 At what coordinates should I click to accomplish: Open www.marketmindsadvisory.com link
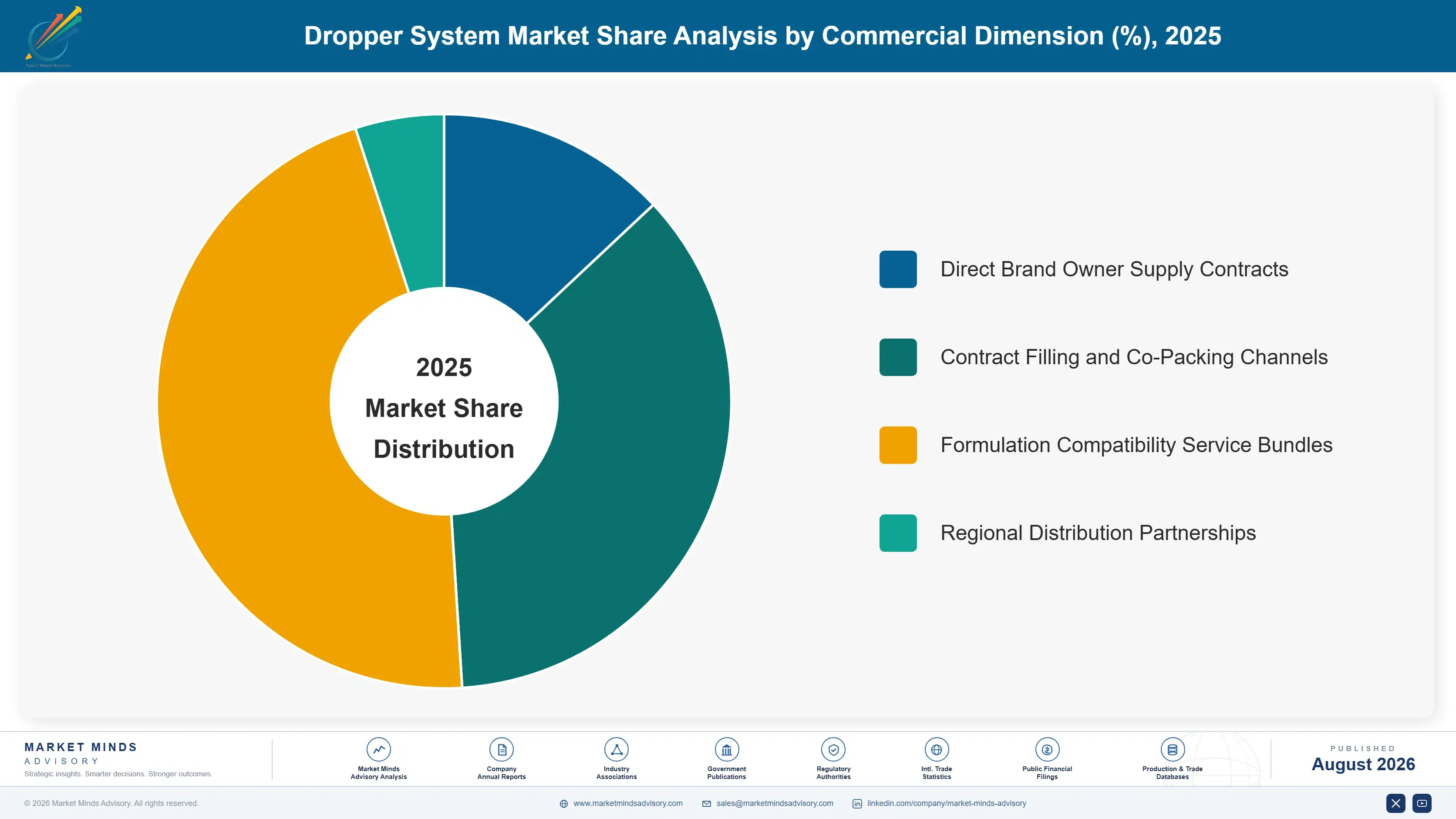click(x=628, y=803)
